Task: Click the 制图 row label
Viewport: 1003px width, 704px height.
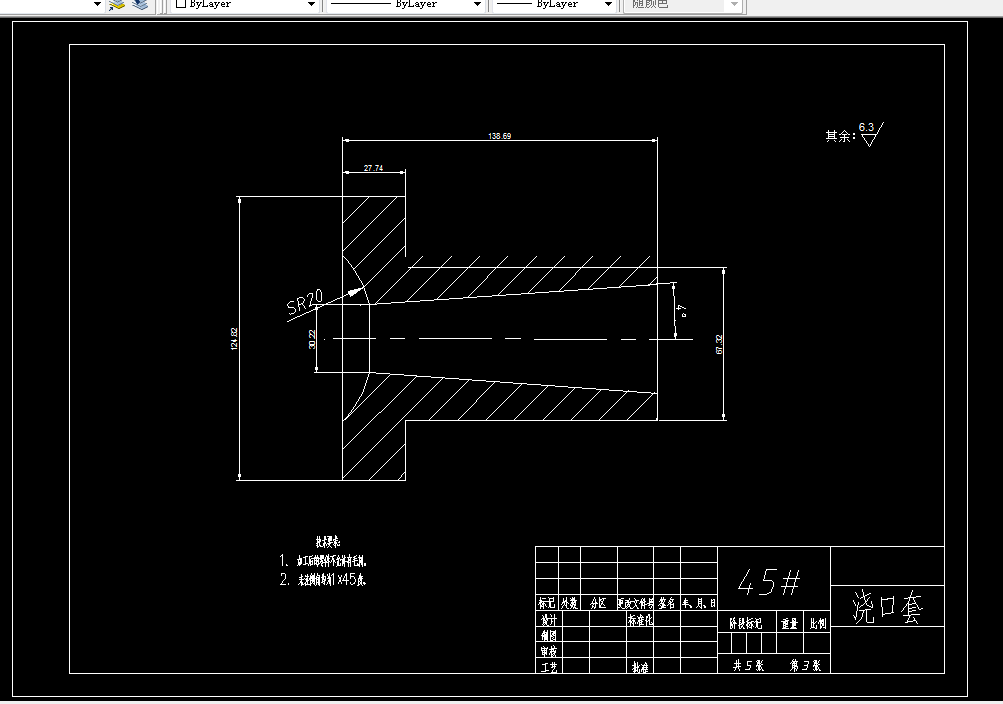Action: [x=549, y=636]
